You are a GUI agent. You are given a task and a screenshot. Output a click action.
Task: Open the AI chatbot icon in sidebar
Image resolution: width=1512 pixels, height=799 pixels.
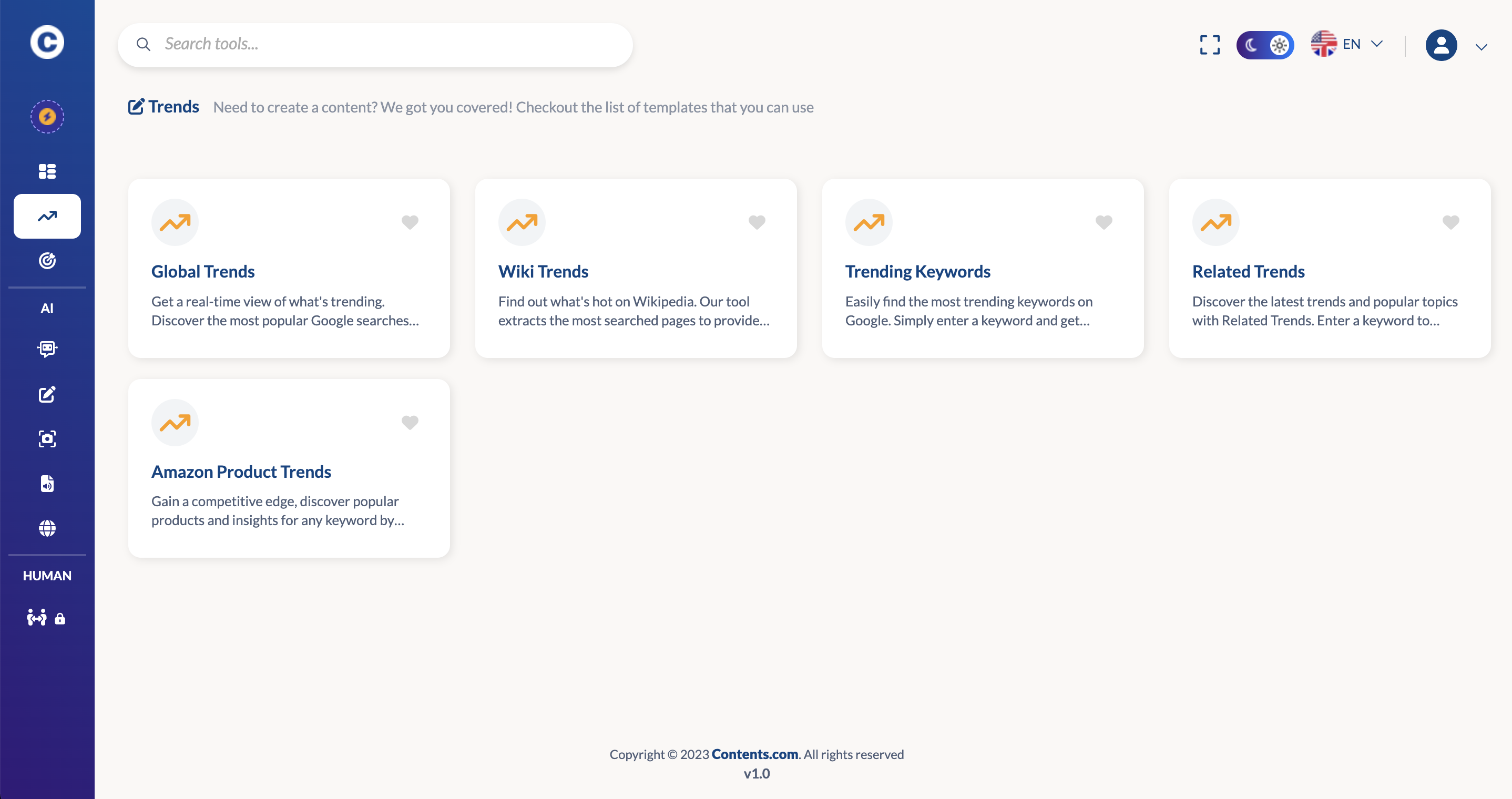tap(47, 349)
